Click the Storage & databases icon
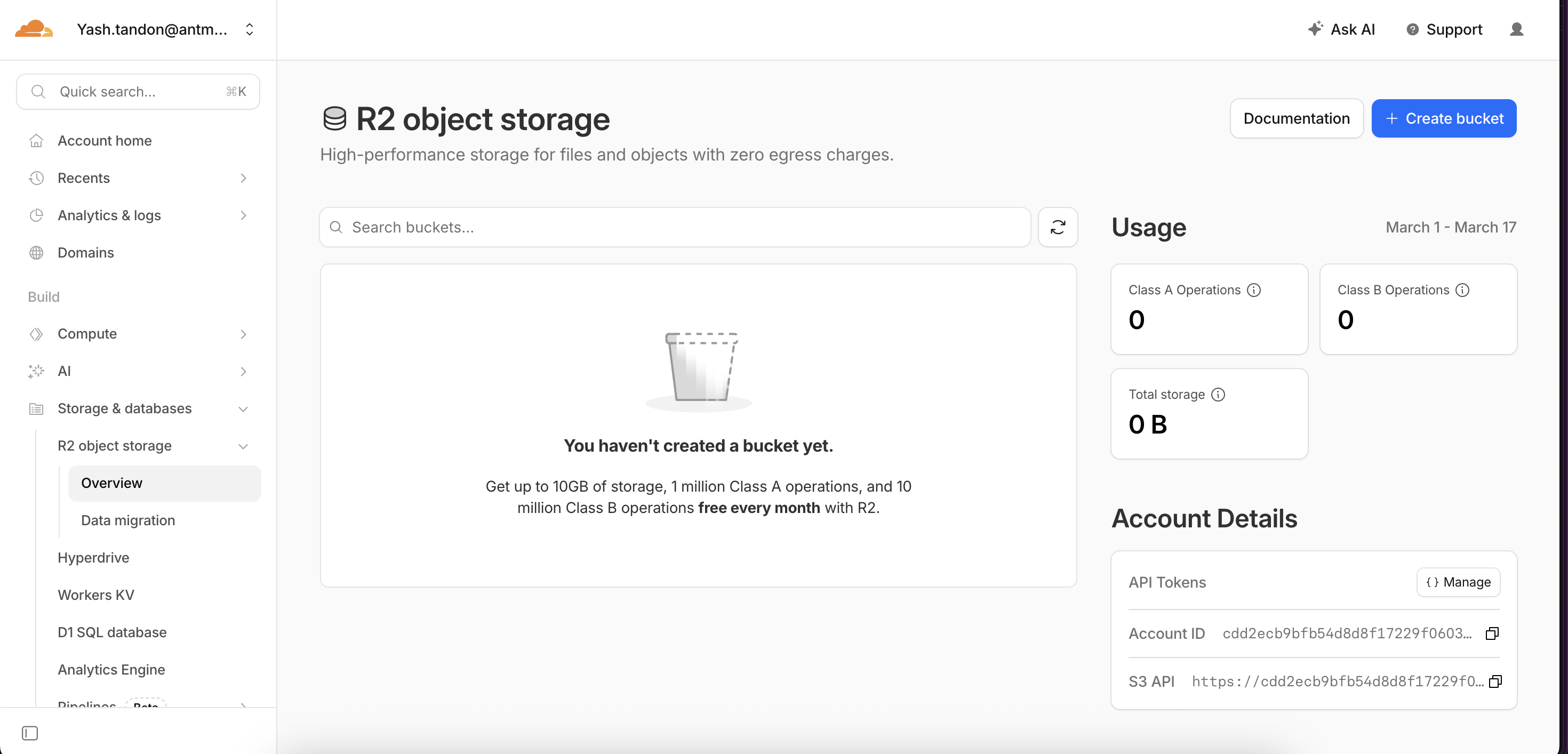Viewport: 1568px width, 754px height. coord(36,408)
